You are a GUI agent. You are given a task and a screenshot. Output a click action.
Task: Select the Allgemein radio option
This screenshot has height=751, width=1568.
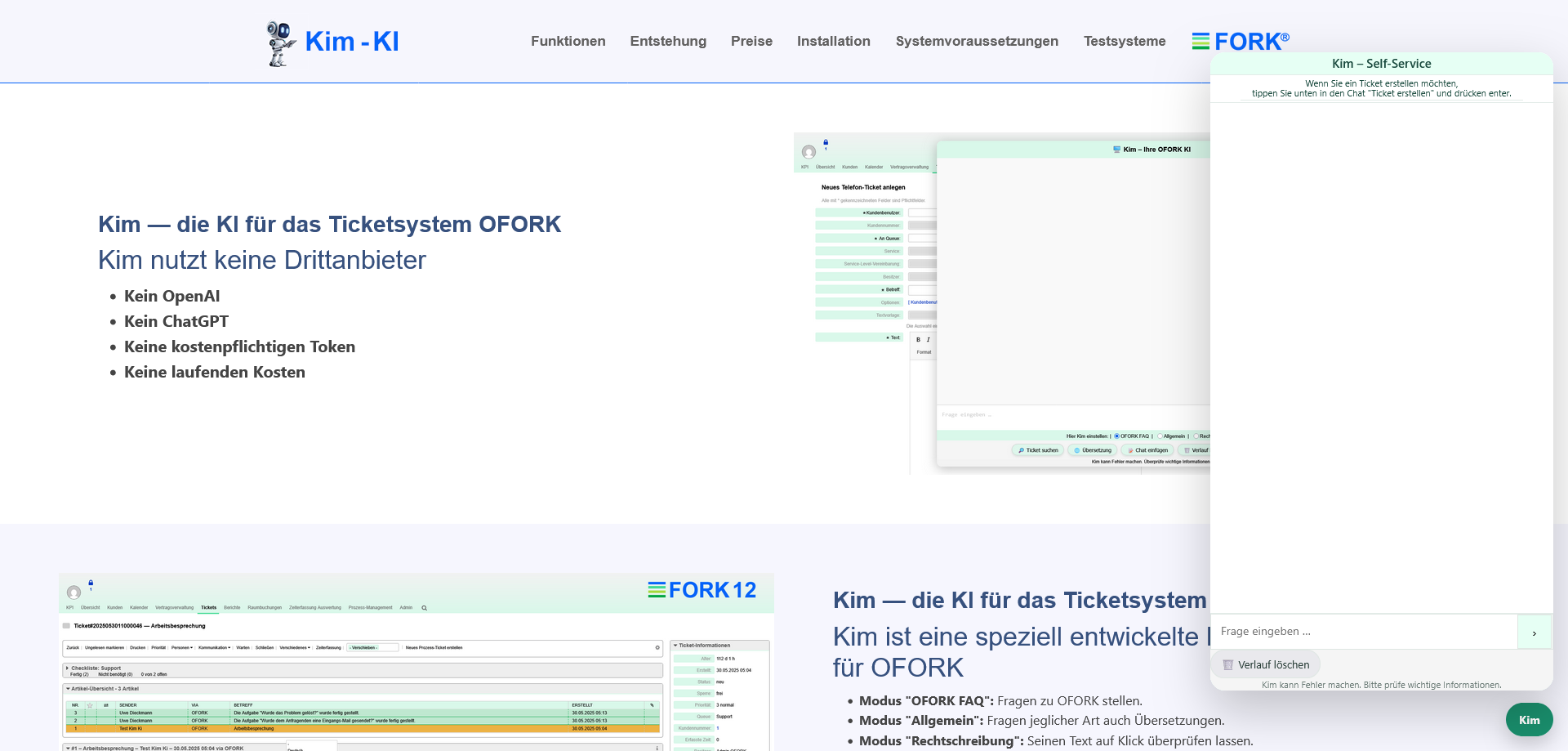click(x=1160, y=436)
